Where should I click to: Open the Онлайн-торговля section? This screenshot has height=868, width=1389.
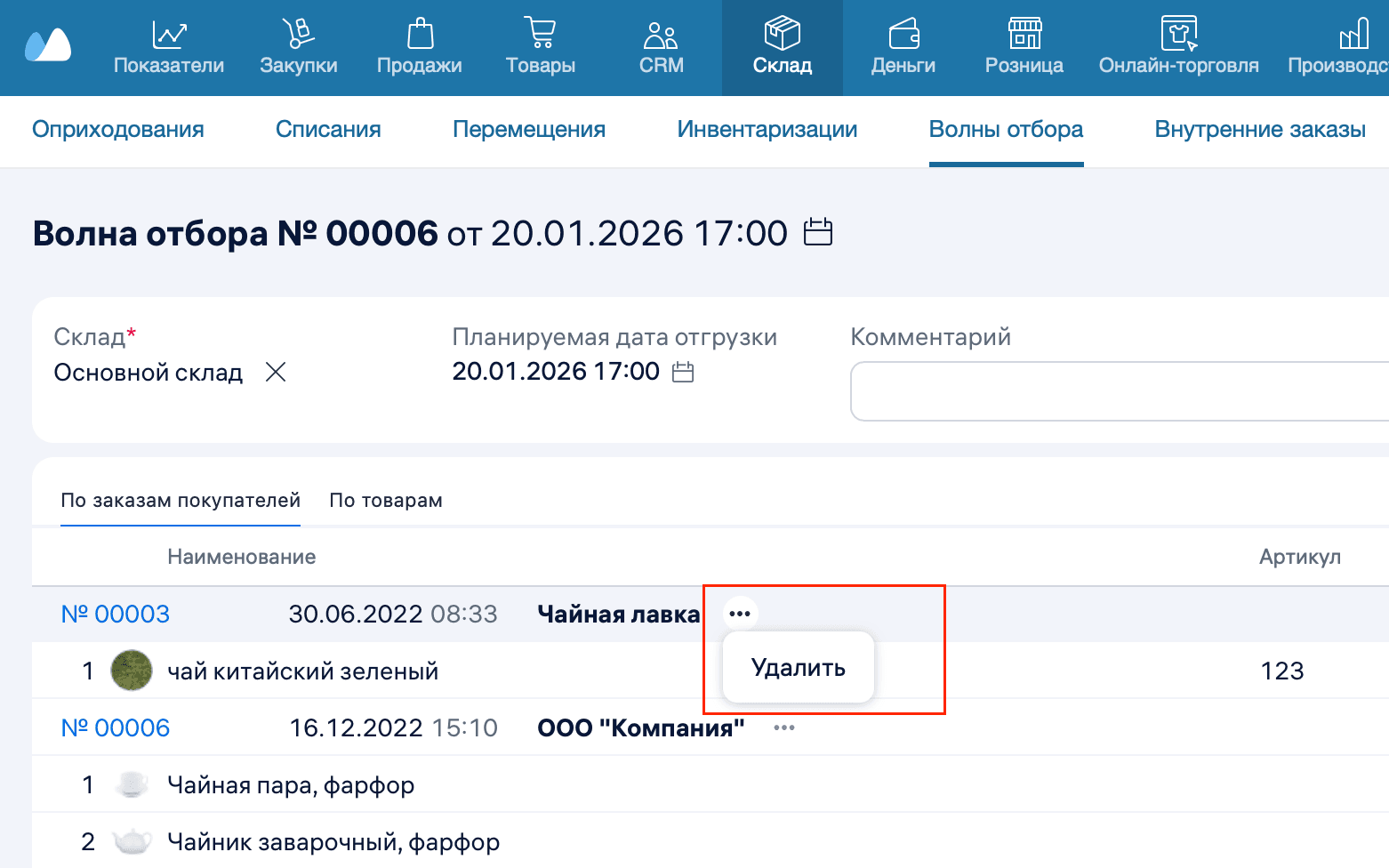click(x=1178, y=48)
